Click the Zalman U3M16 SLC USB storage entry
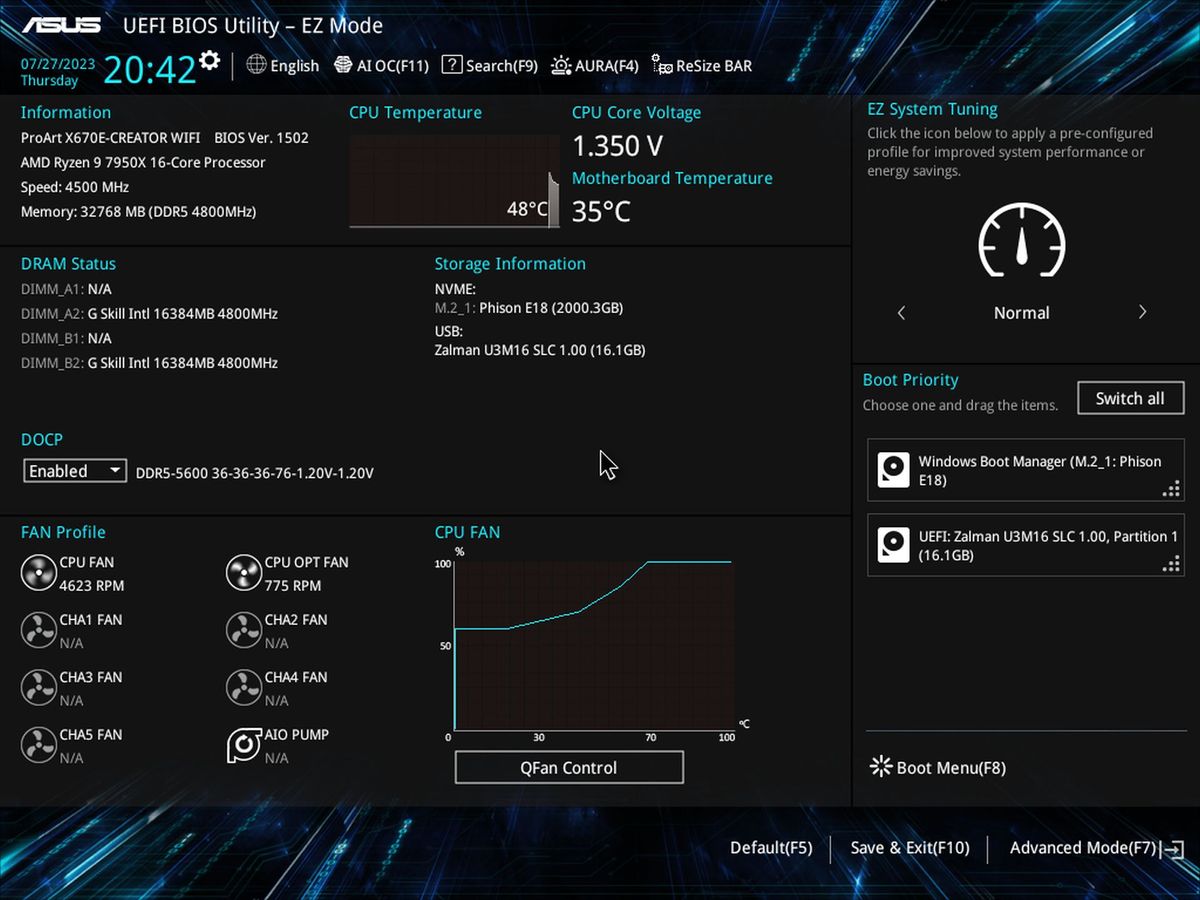This screenshot has width=1200, height=900. point(540,350)
